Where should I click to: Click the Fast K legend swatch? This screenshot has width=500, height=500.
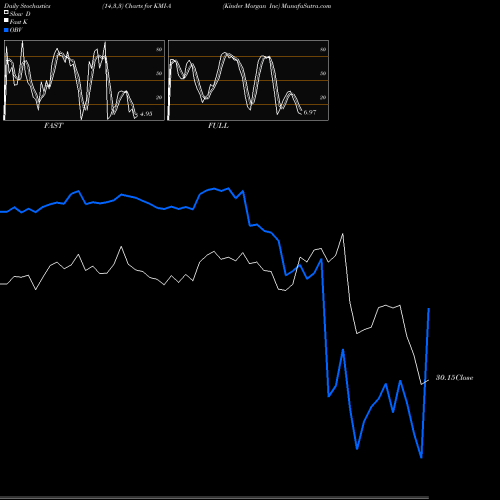click(x=6, y=21)
